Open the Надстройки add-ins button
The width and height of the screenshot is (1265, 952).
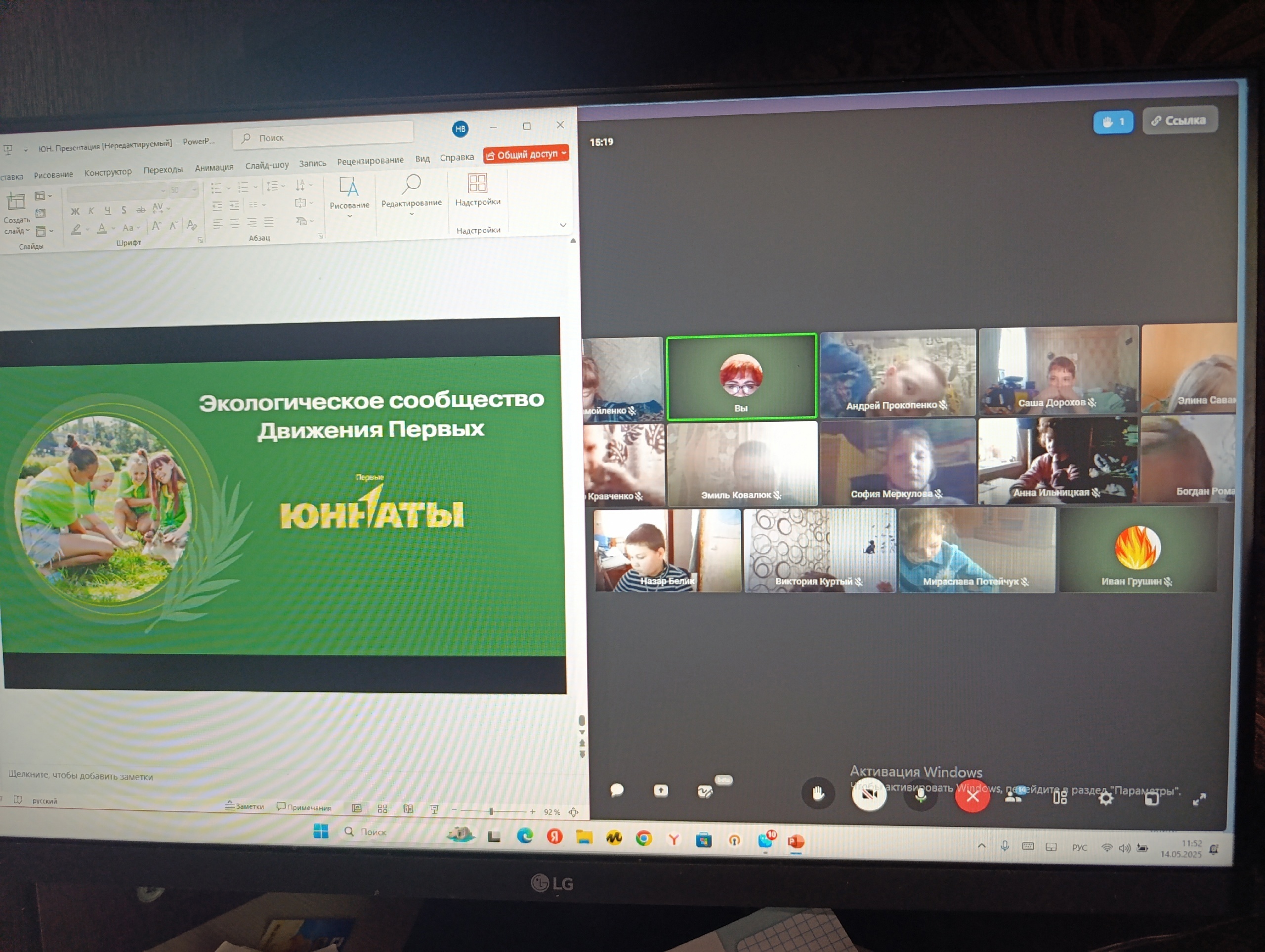point(477,190)
